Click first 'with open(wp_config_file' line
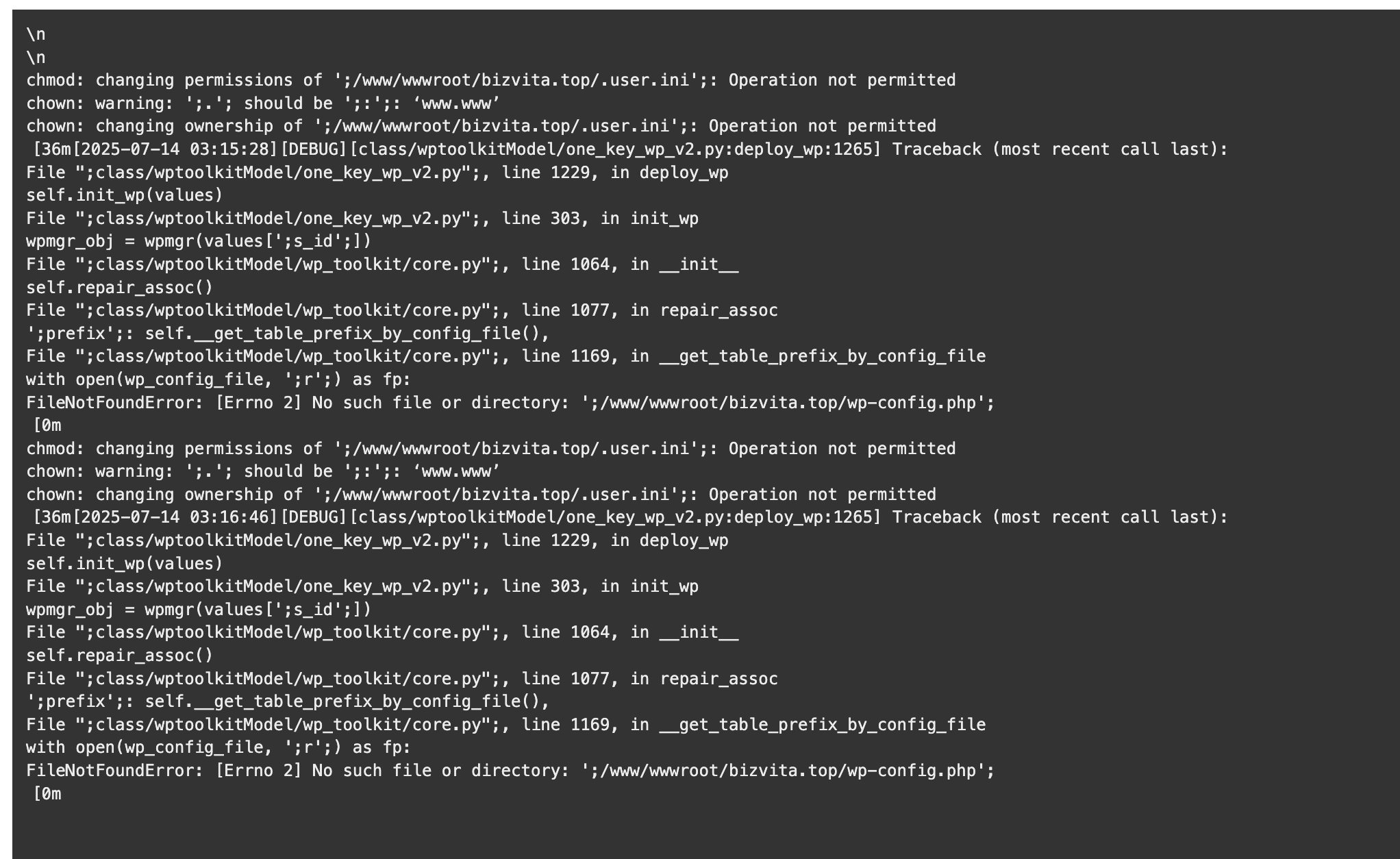 click(218, 379)
